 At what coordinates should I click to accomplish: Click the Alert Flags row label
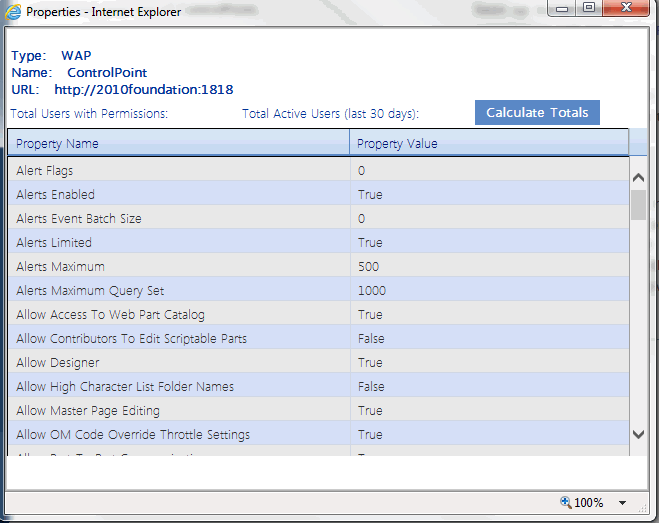45,171
